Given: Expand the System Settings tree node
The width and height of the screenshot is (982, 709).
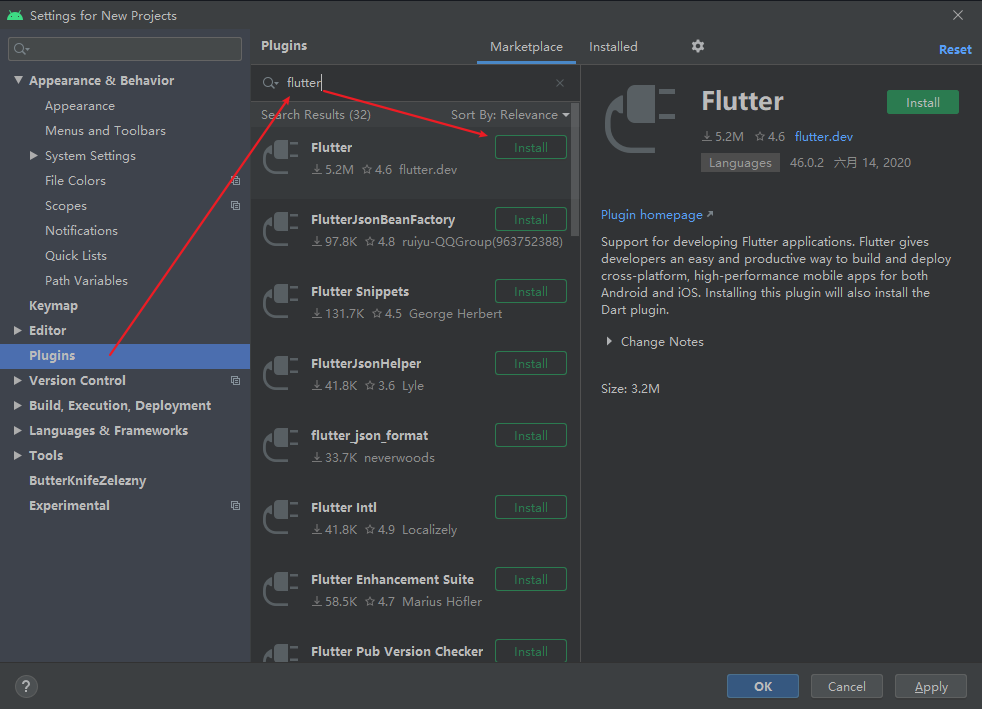Looking at the screenshot, I should click(x=34, y=156).
